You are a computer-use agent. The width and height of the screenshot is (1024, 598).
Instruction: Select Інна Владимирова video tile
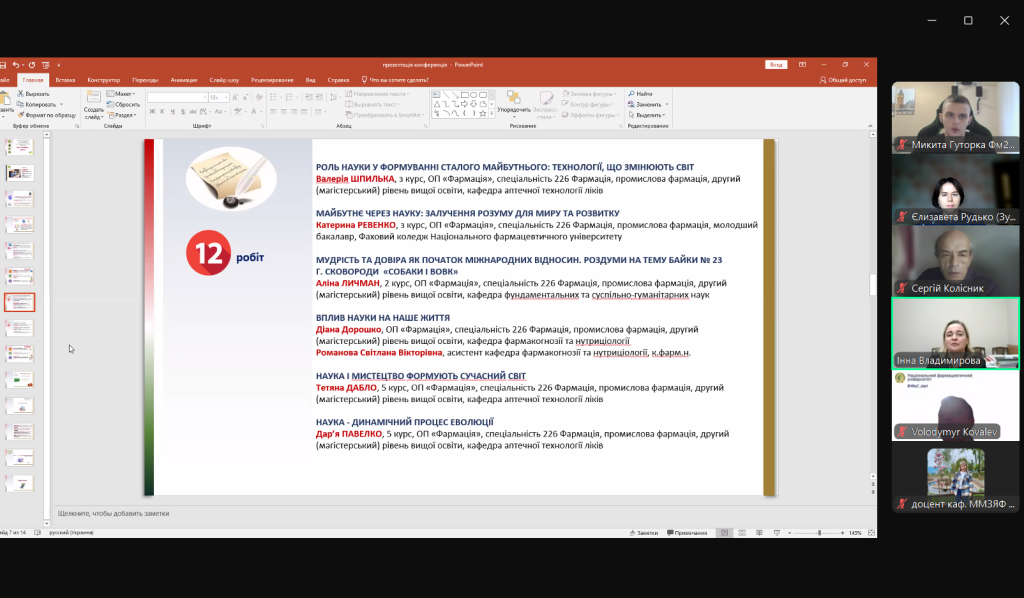(955, 334)
